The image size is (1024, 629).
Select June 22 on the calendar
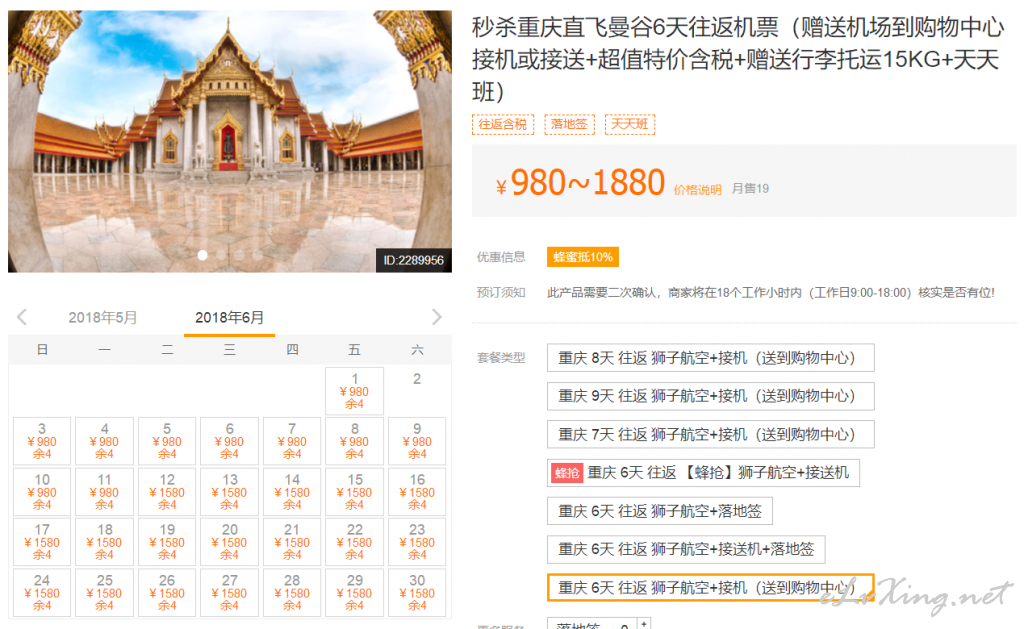click(x=355, y=541)
